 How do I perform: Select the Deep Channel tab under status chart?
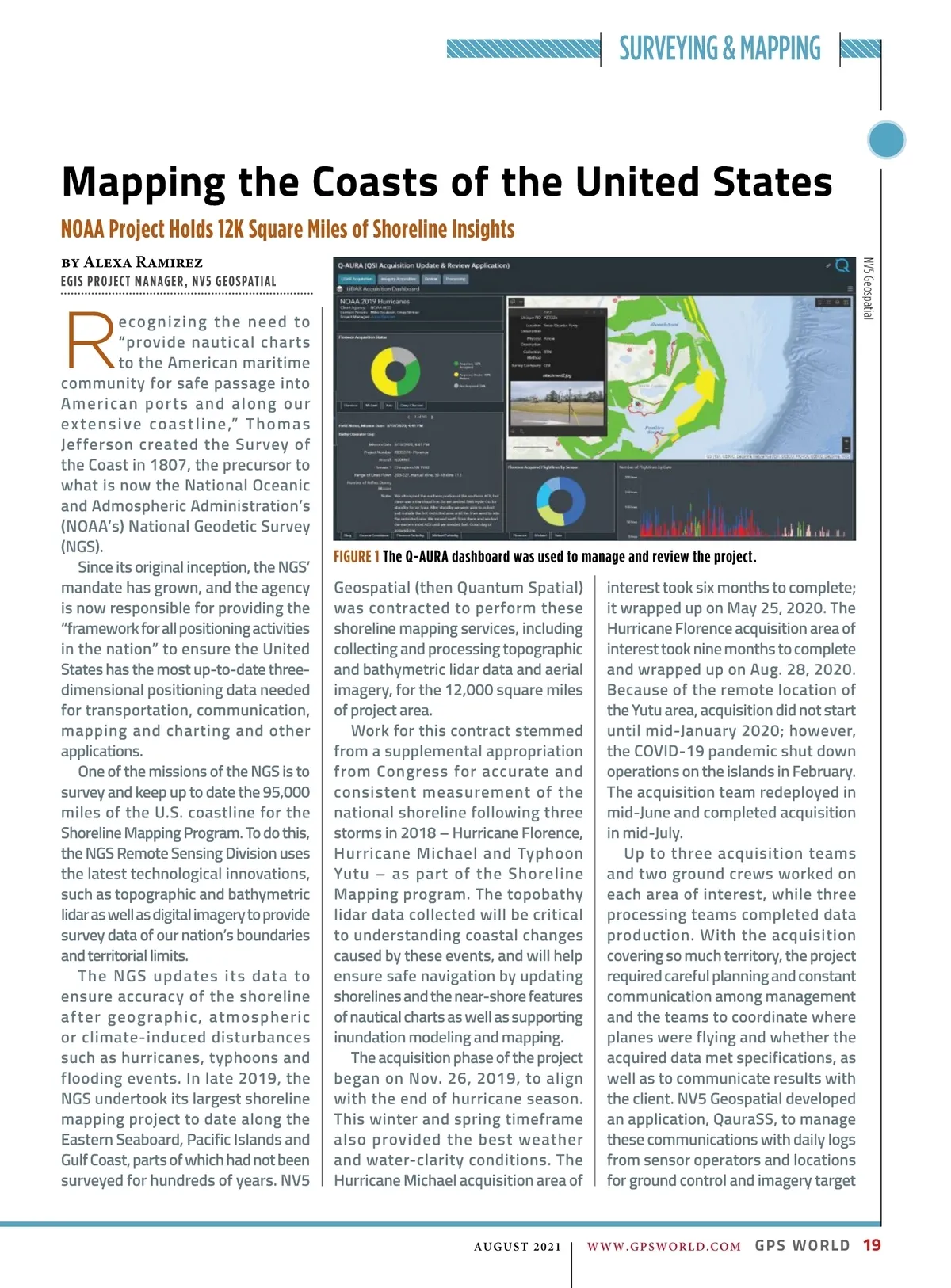click(x=411, y=405)
